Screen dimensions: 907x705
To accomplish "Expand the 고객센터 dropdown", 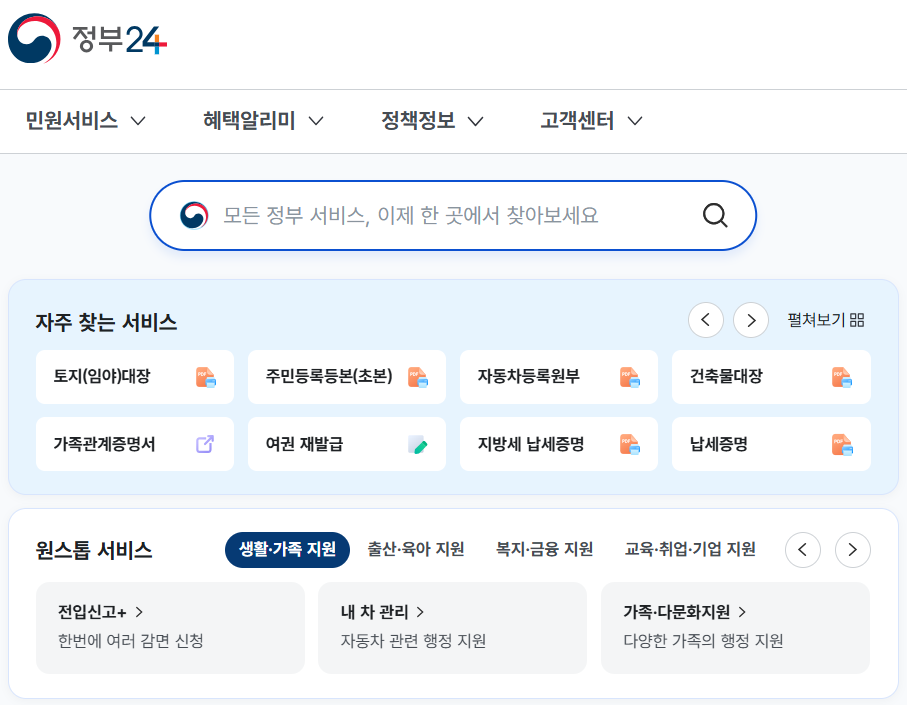I will (587, 120).
